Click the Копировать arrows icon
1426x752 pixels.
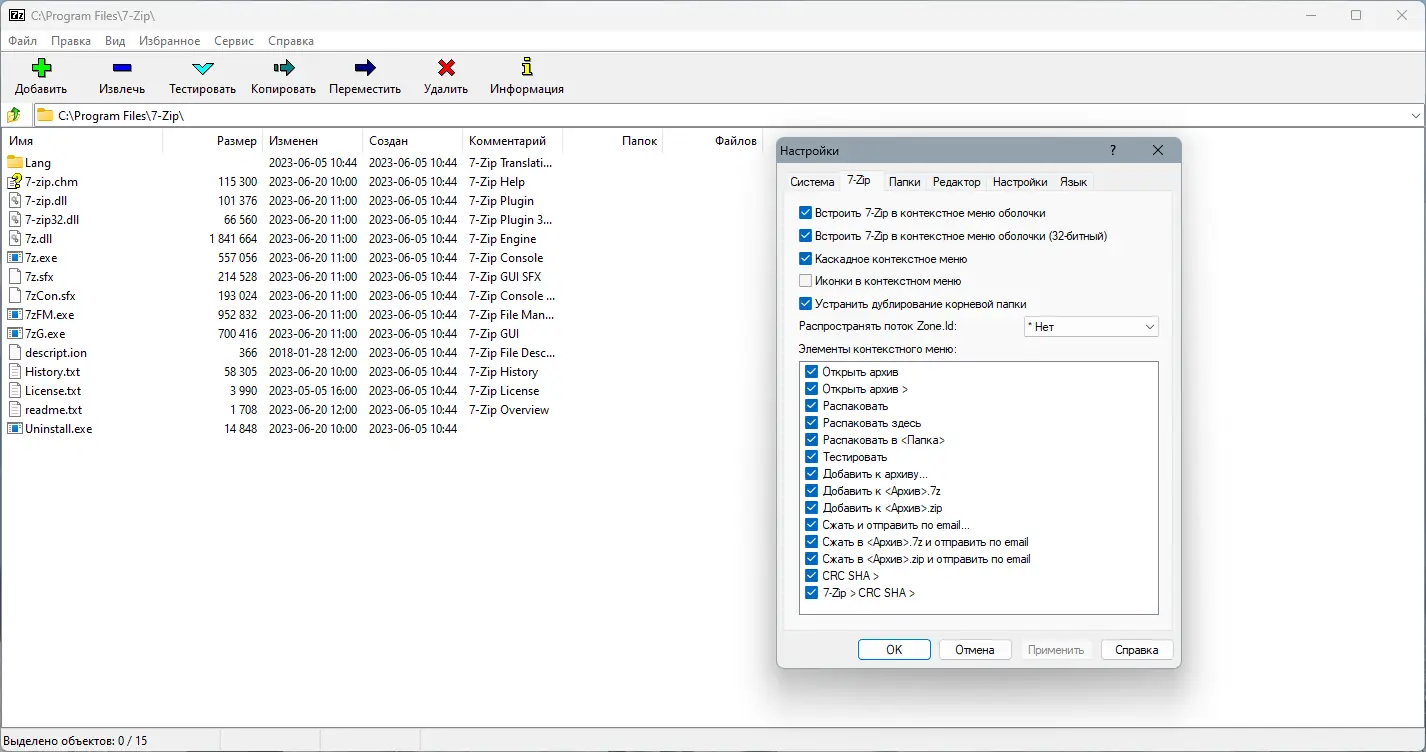coord(284,68)
